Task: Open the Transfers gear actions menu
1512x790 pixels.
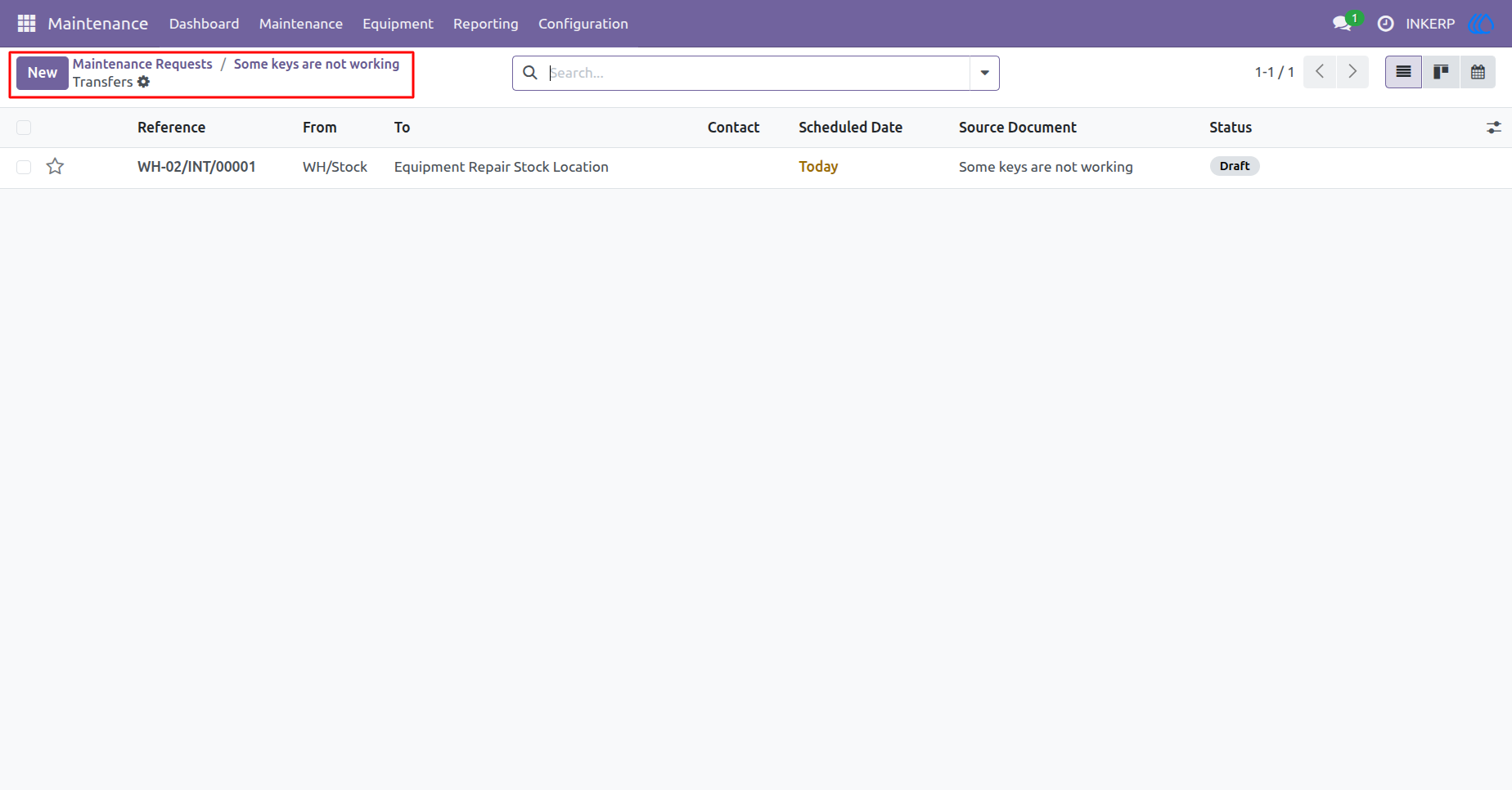Action: click(x=144, y=82)
